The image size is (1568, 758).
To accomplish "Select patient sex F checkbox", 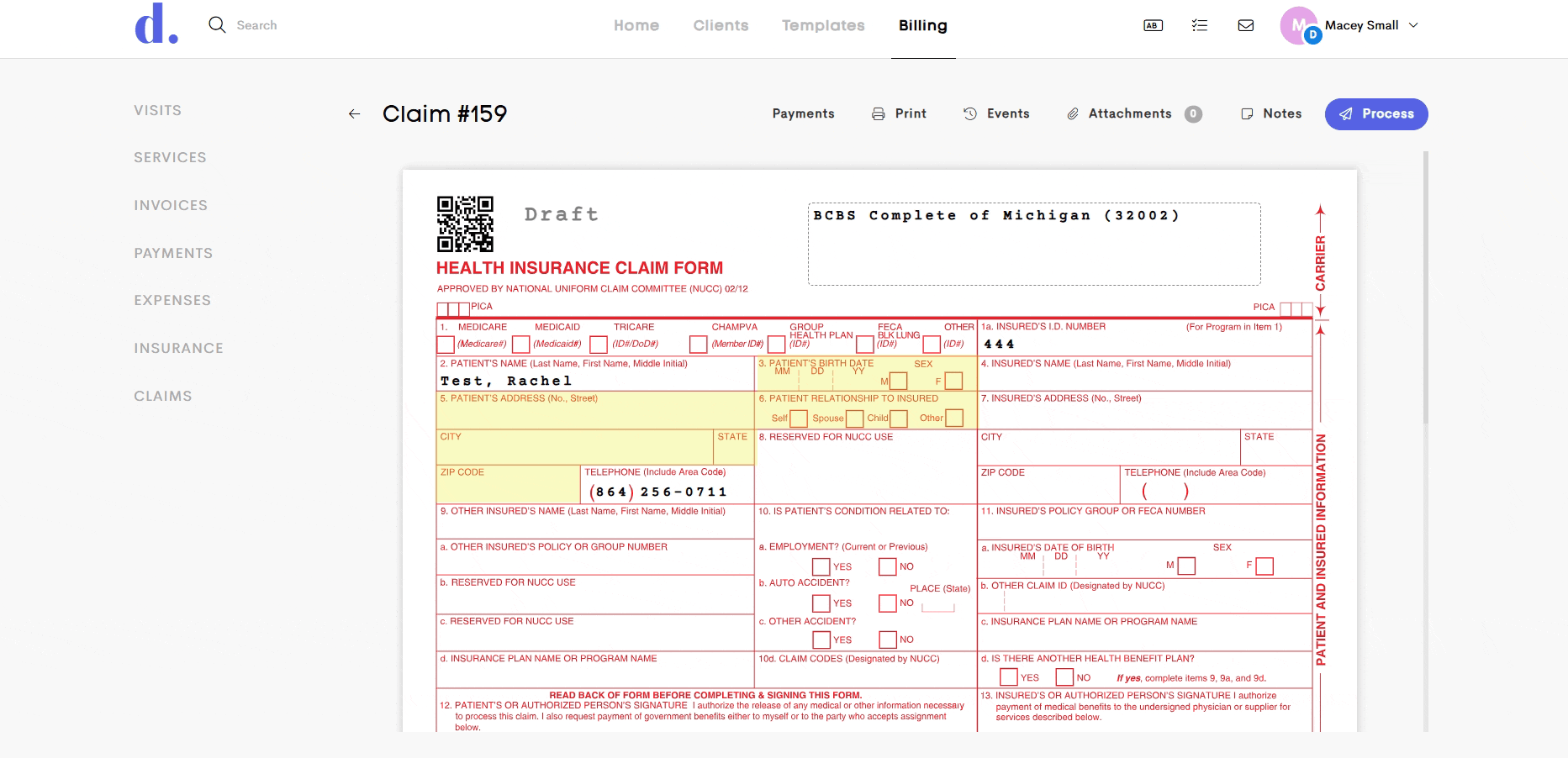I will [x=953, y=382].
